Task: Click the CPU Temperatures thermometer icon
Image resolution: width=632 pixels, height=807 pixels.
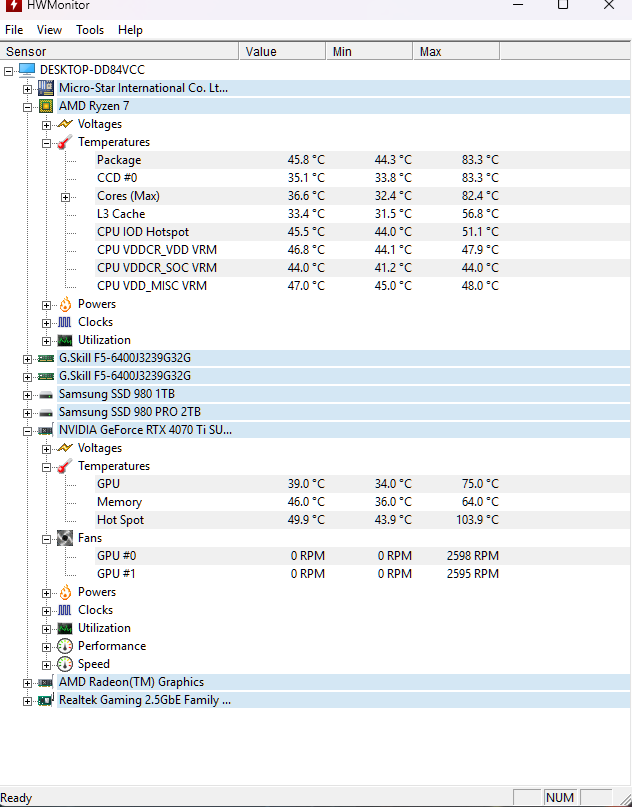Action: coord(65,142)
